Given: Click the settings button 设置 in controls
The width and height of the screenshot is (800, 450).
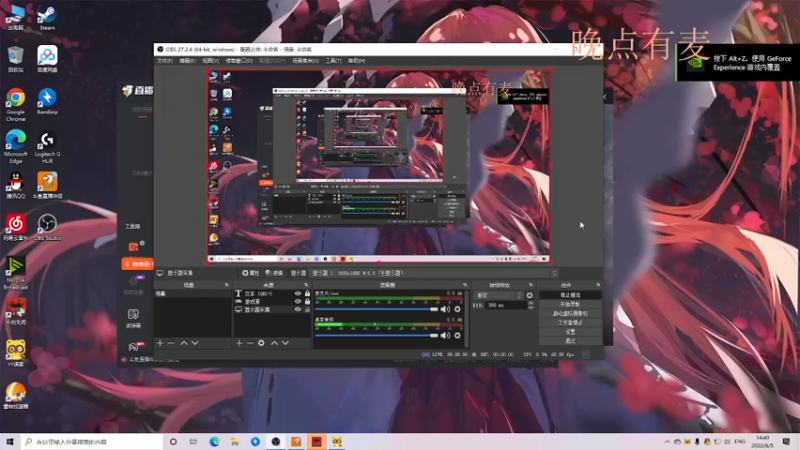Looking at the screenshot, I should (x=570, y=332).
